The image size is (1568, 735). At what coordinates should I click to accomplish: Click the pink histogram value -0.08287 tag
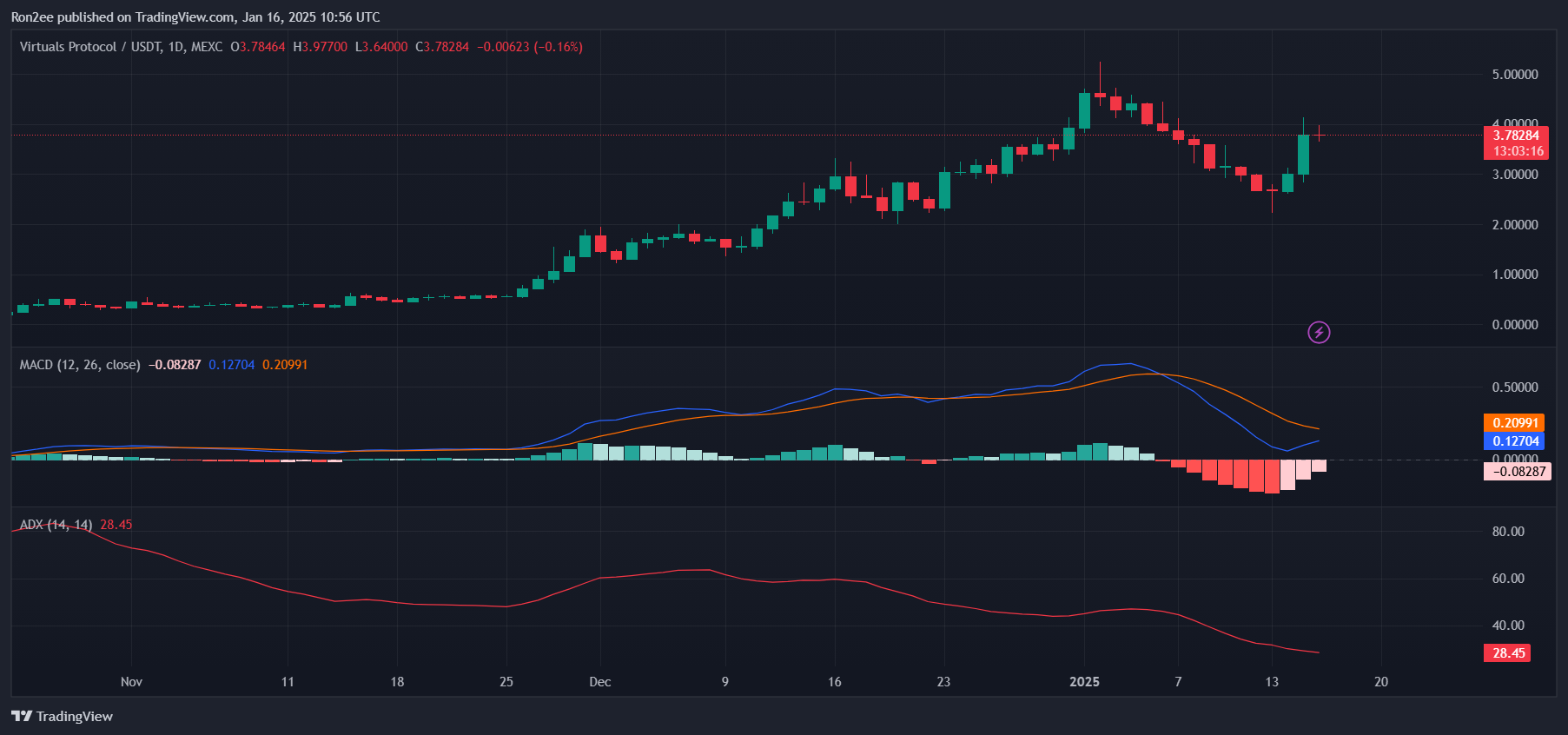1518,472
